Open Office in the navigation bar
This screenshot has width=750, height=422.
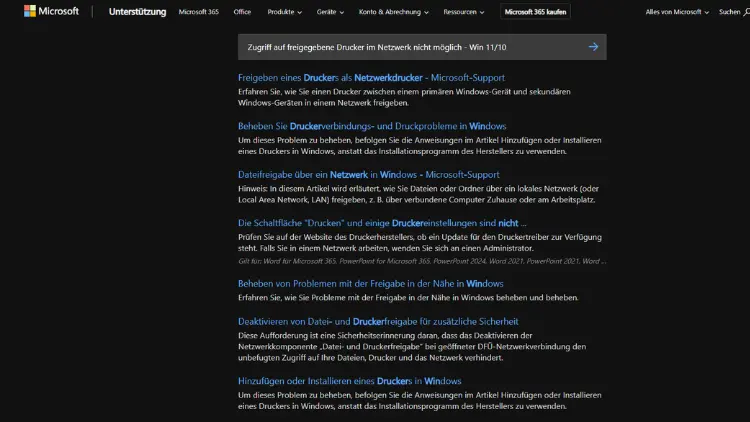pyautogui.click(x=242, y=12)
